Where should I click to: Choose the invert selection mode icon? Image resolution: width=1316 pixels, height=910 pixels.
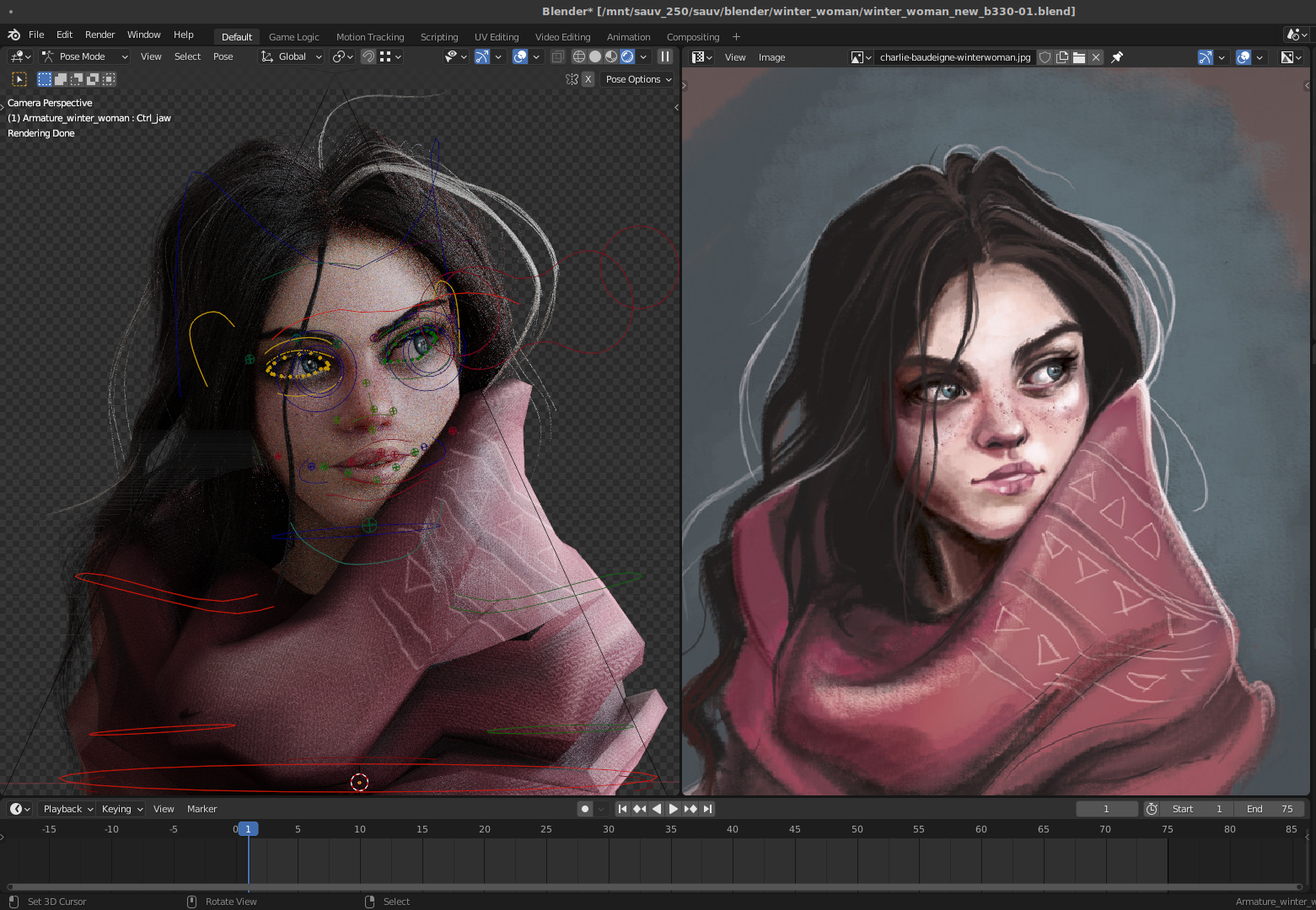93,79
